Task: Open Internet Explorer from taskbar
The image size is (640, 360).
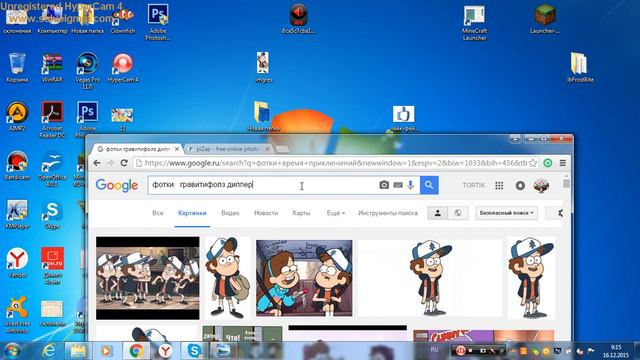Action: (x=49, y=351)
